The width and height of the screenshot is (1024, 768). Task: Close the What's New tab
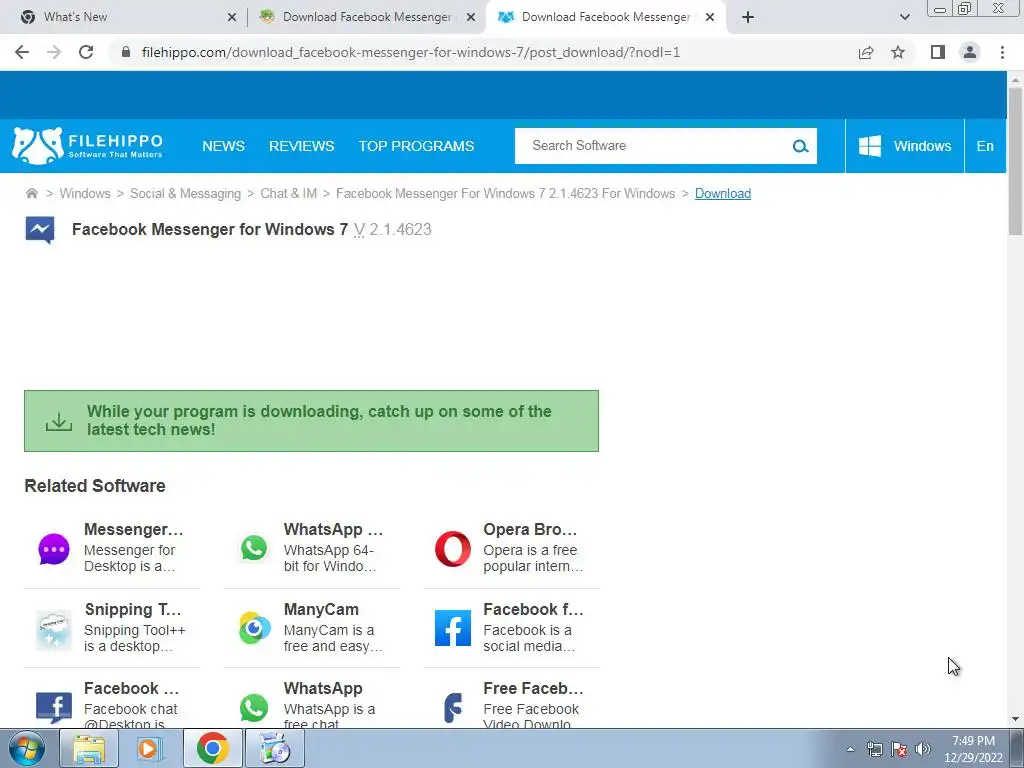(232, 17)
